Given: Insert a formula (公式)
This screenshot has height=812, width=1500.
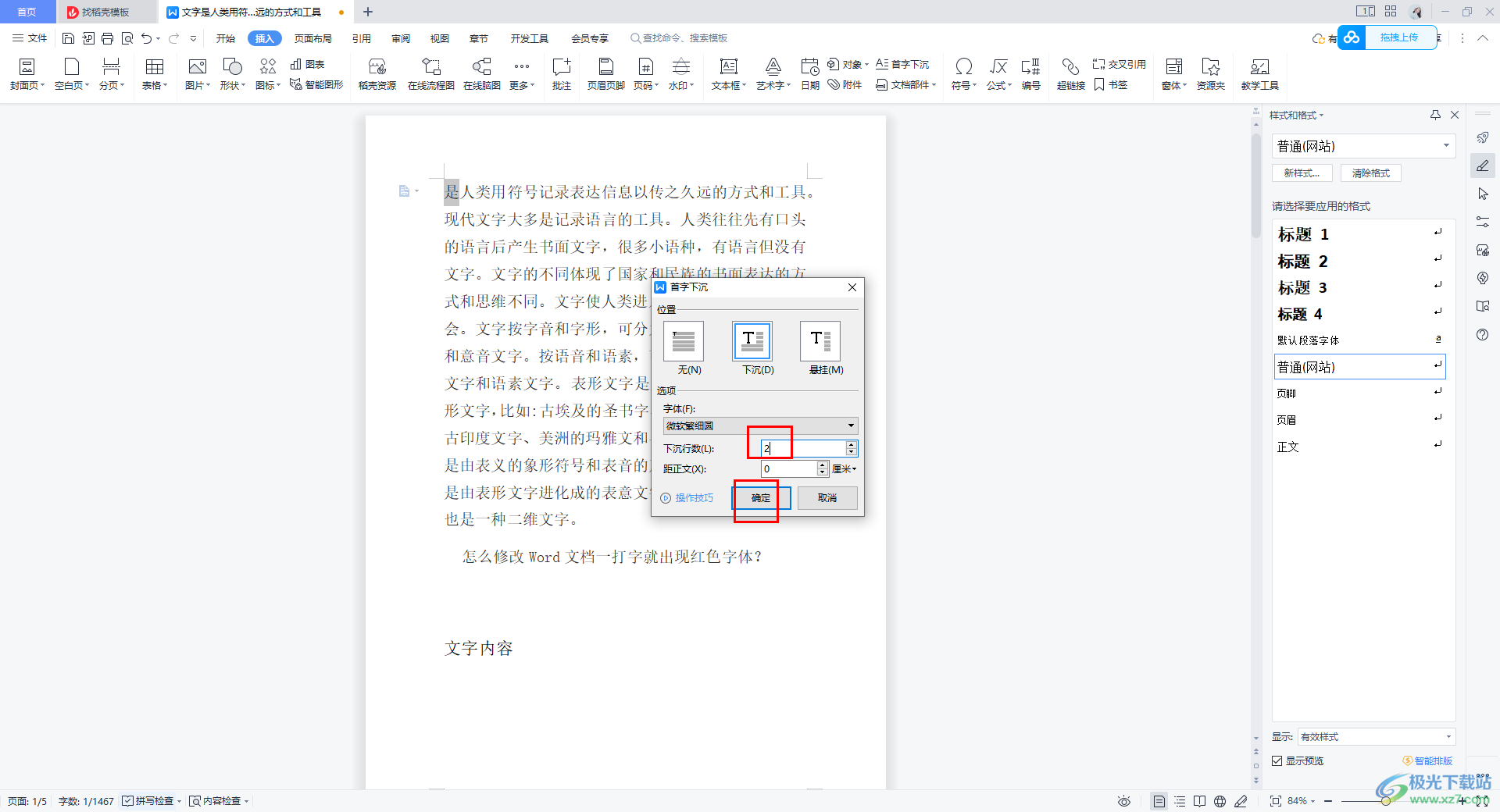Looking at the screenshot, I should [998, 74].
